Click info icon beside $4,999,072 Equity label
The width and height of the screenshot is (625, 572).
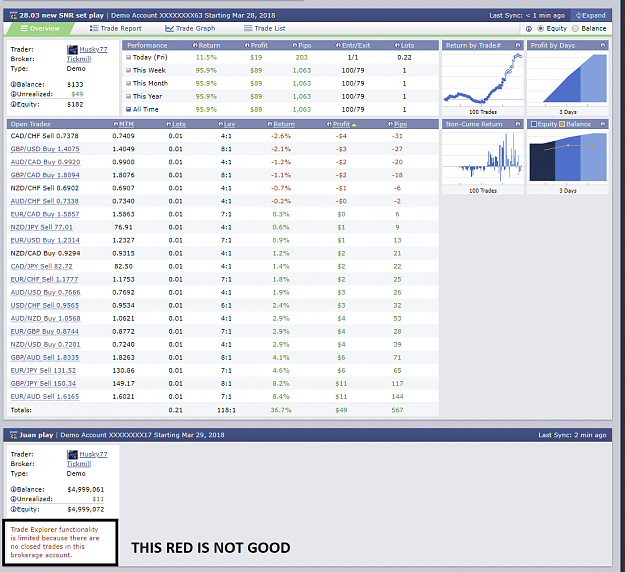(13, 509)
